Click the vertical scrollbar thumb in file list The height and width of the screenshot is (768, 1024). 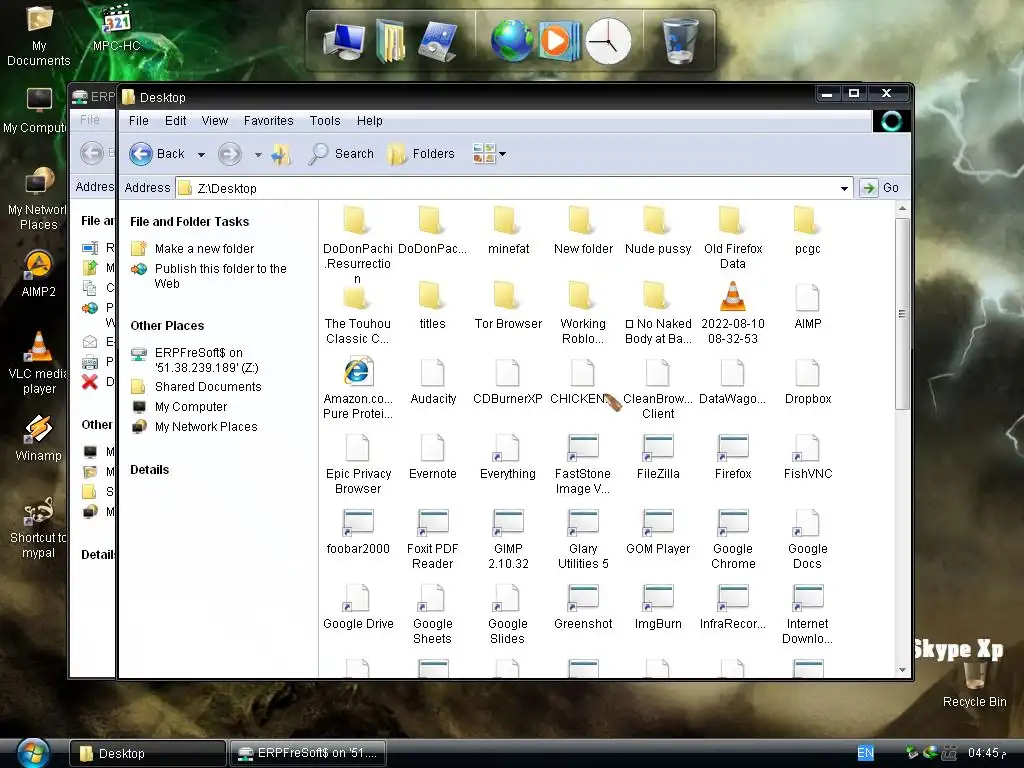[x=903, y=314]
